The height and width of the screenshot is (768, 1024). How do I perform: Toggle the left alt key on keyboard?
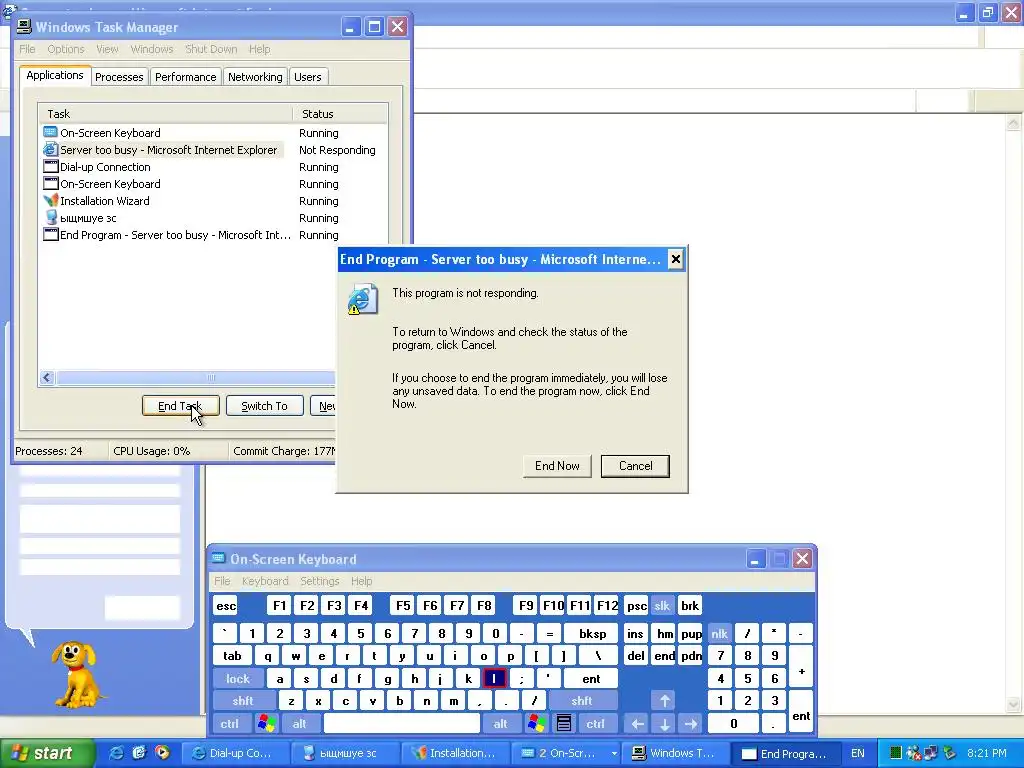pos(299,723)
